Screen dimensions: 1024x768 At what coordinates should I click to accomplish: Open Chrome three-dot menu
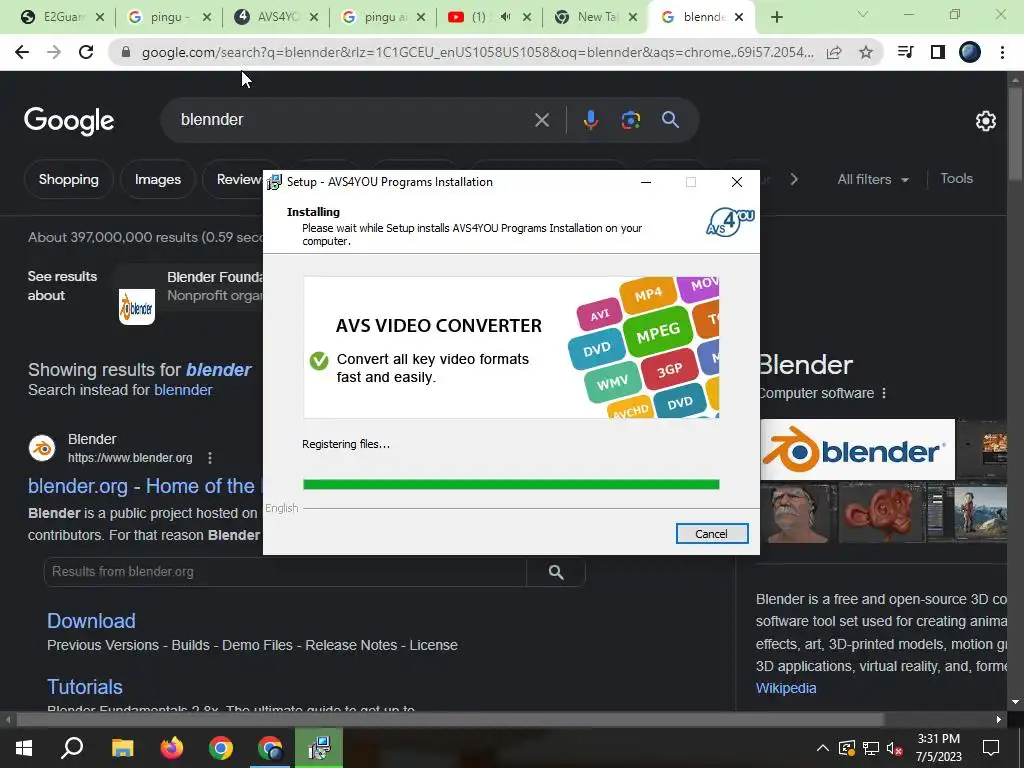1002,52
